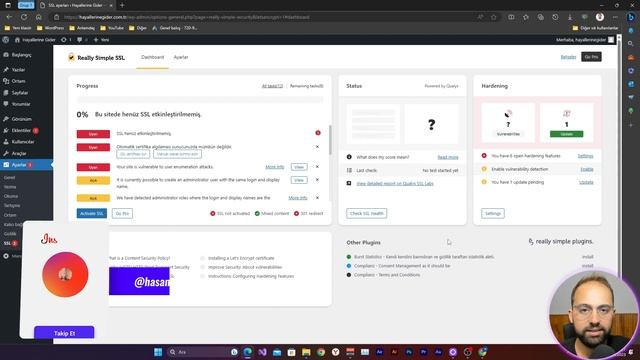Dismiss the detected administrator roles task

(317, 198)
